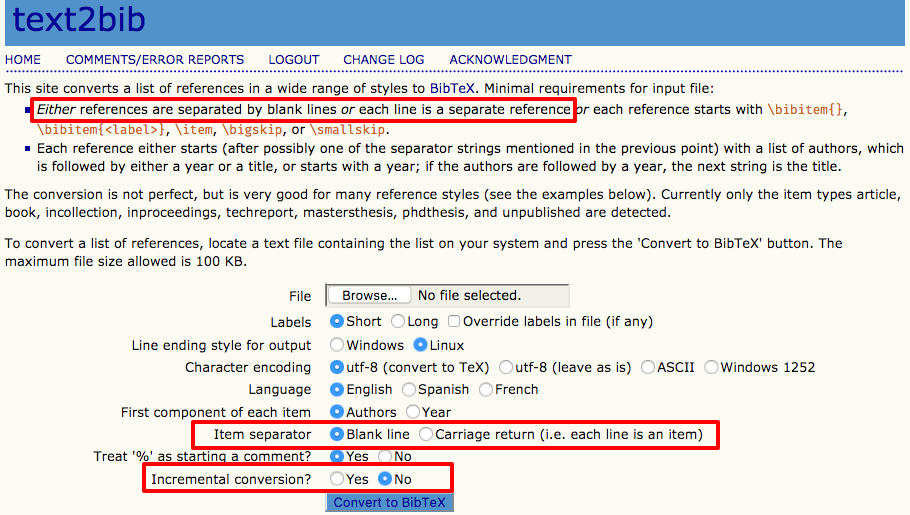Click the 'Character encoding' label
Image resolution: width=910 pixels, height=515 pixels.
pyautogui.click(x=248, y=368)
